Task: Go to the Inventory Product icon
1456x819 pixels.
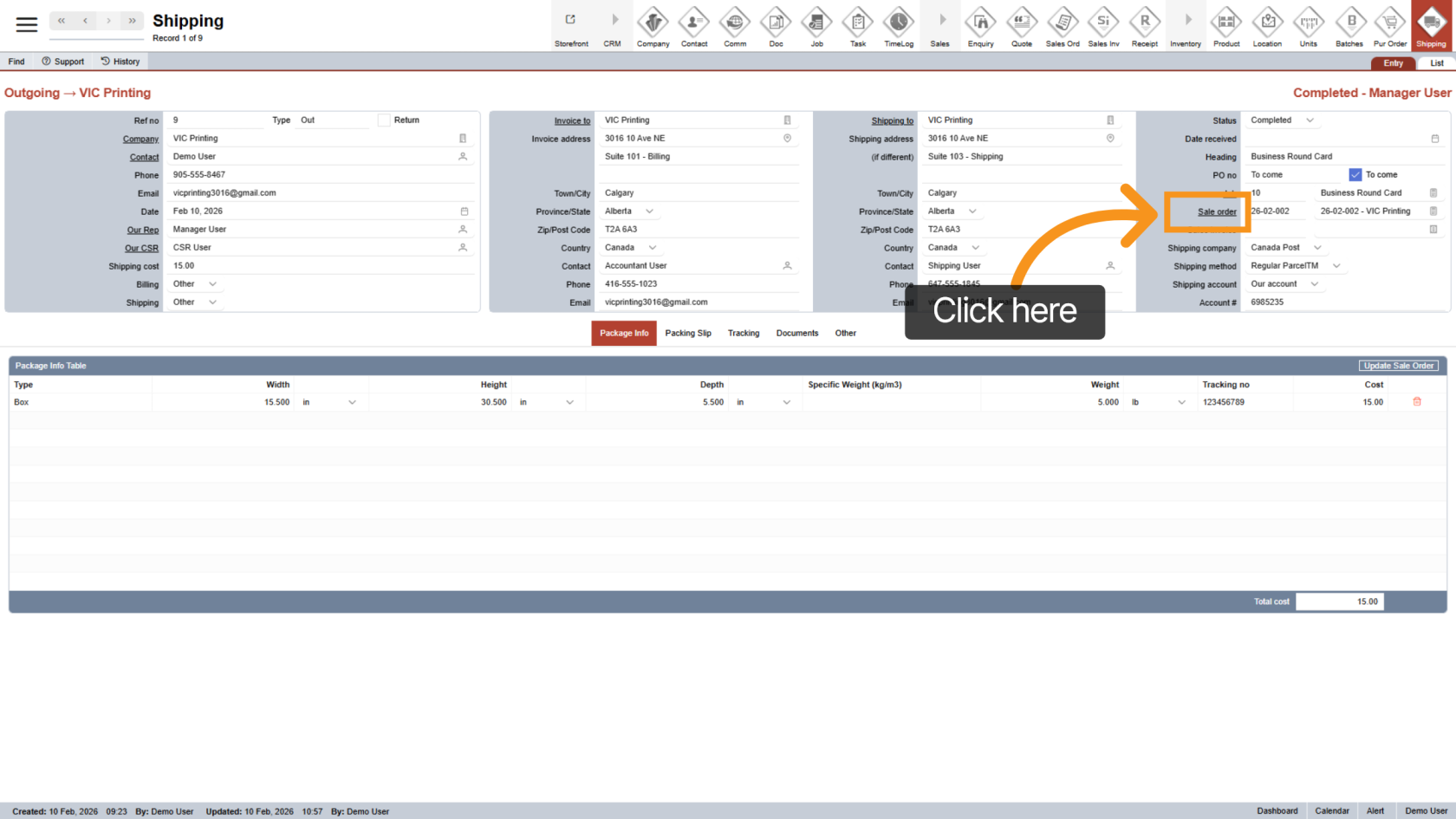Action: [x=1226, y=26]
